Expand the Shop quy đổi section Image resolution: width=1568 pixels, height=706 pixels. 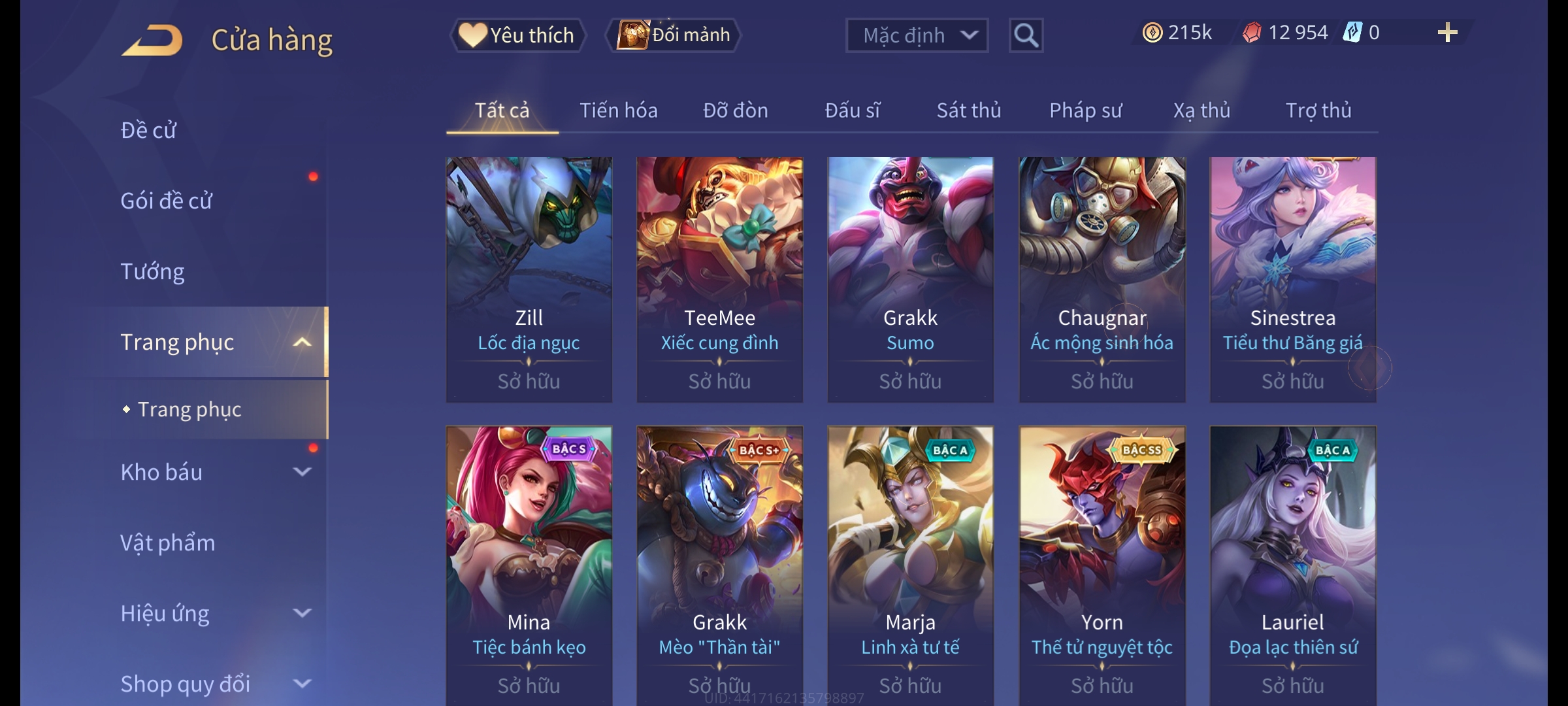pyautogui.click(x=302, y=683)
